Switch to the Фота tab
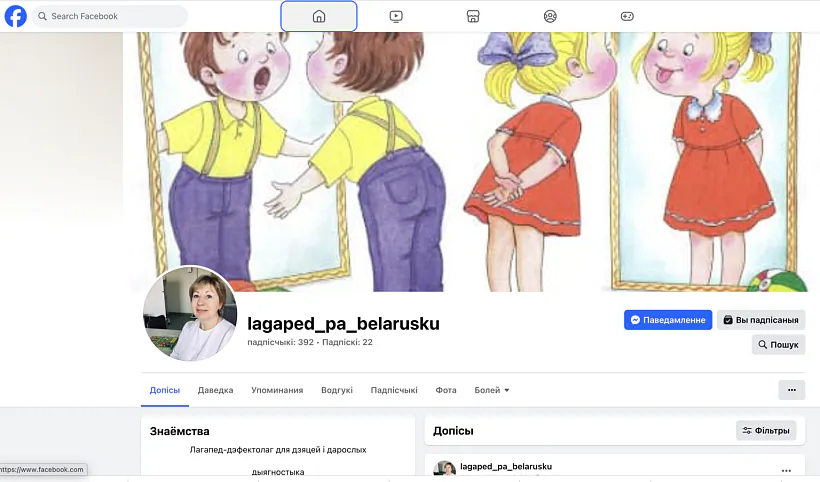The height and width of the screenshot is (482, 820). pyautogui.click(x=446, y=390)
